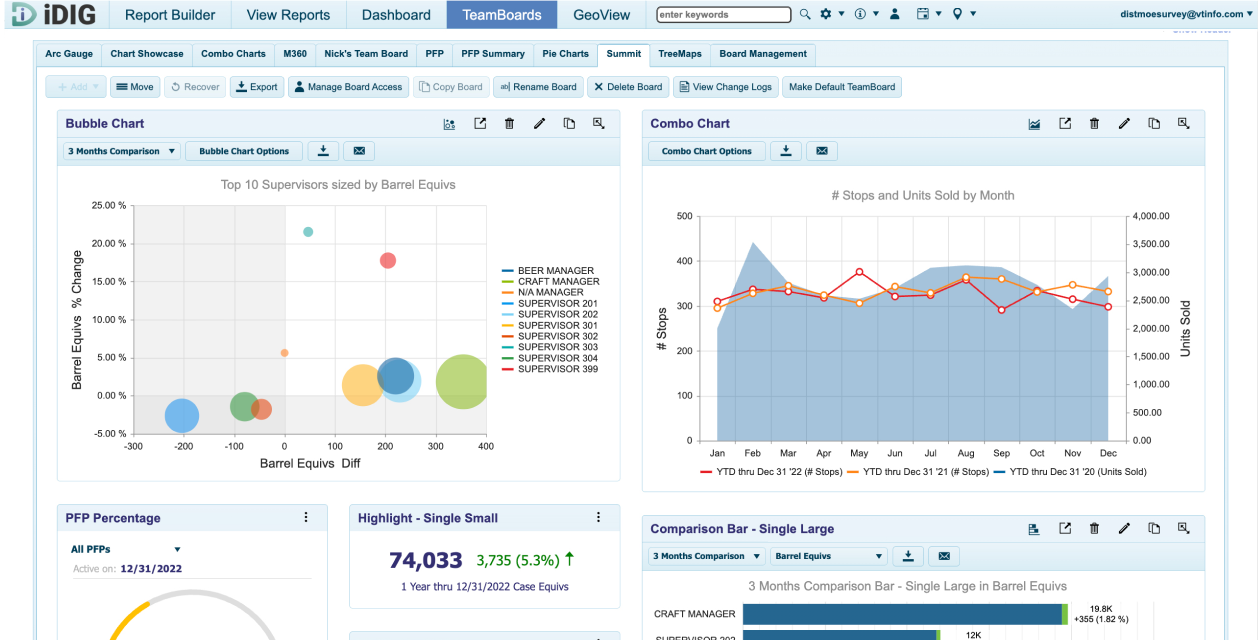
Task: Toggle YTD thru Dec 31 '21 (# Stops) legend
Action: [926, 471]
